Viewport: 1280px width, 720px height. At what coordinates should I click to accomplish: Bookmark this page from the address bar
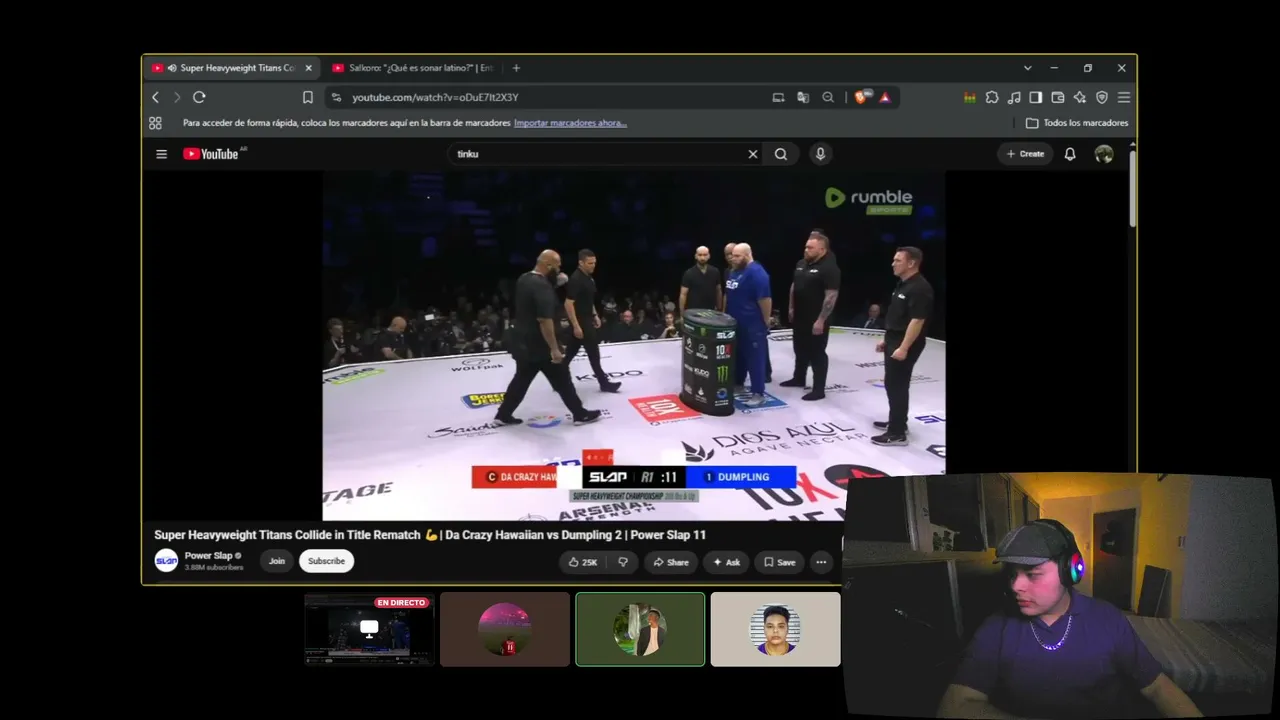(x=308, y=97)
